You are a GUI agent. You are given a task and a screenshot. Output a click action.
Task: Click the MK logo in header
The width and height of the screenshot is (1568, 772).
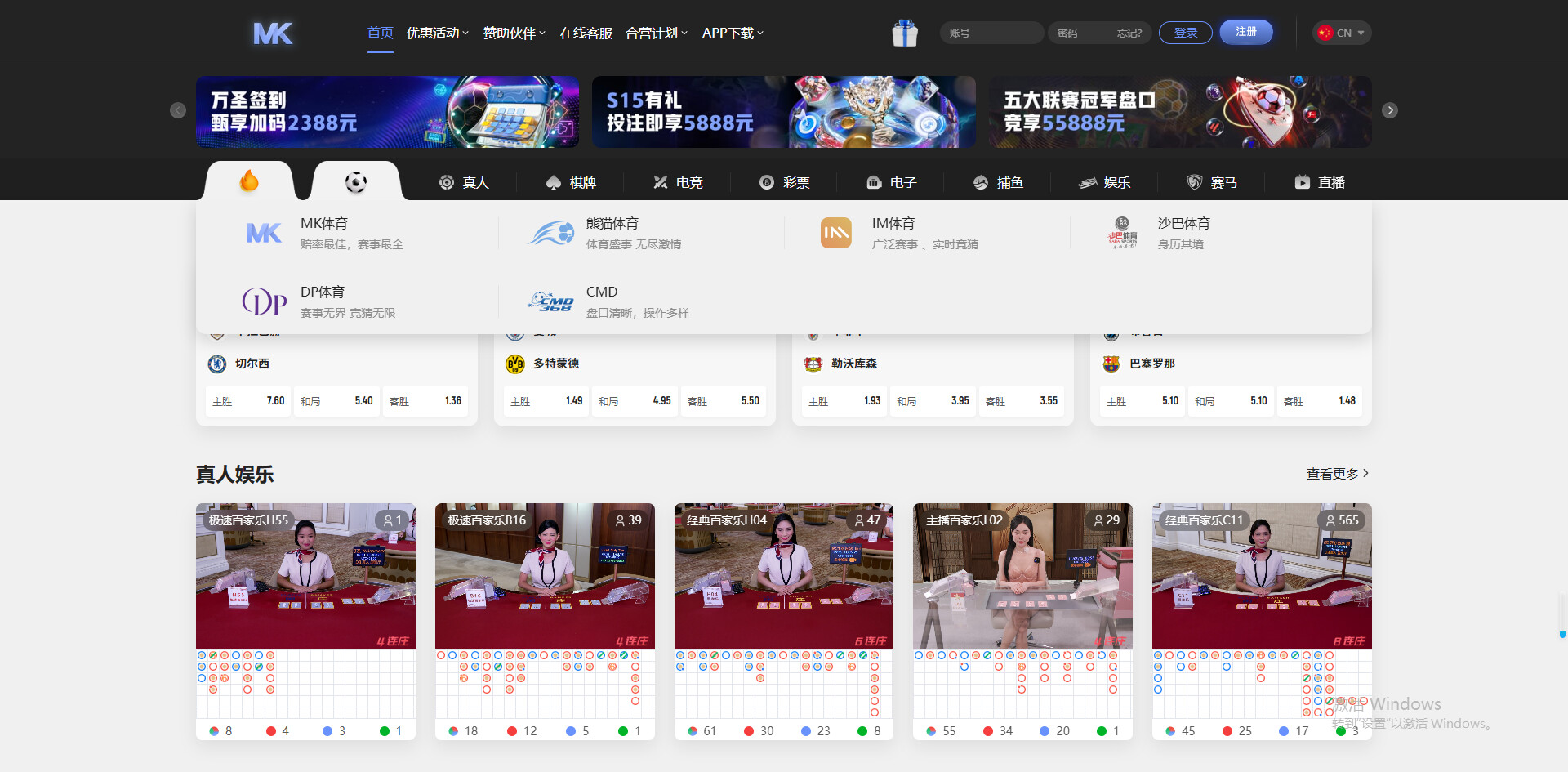273,33
